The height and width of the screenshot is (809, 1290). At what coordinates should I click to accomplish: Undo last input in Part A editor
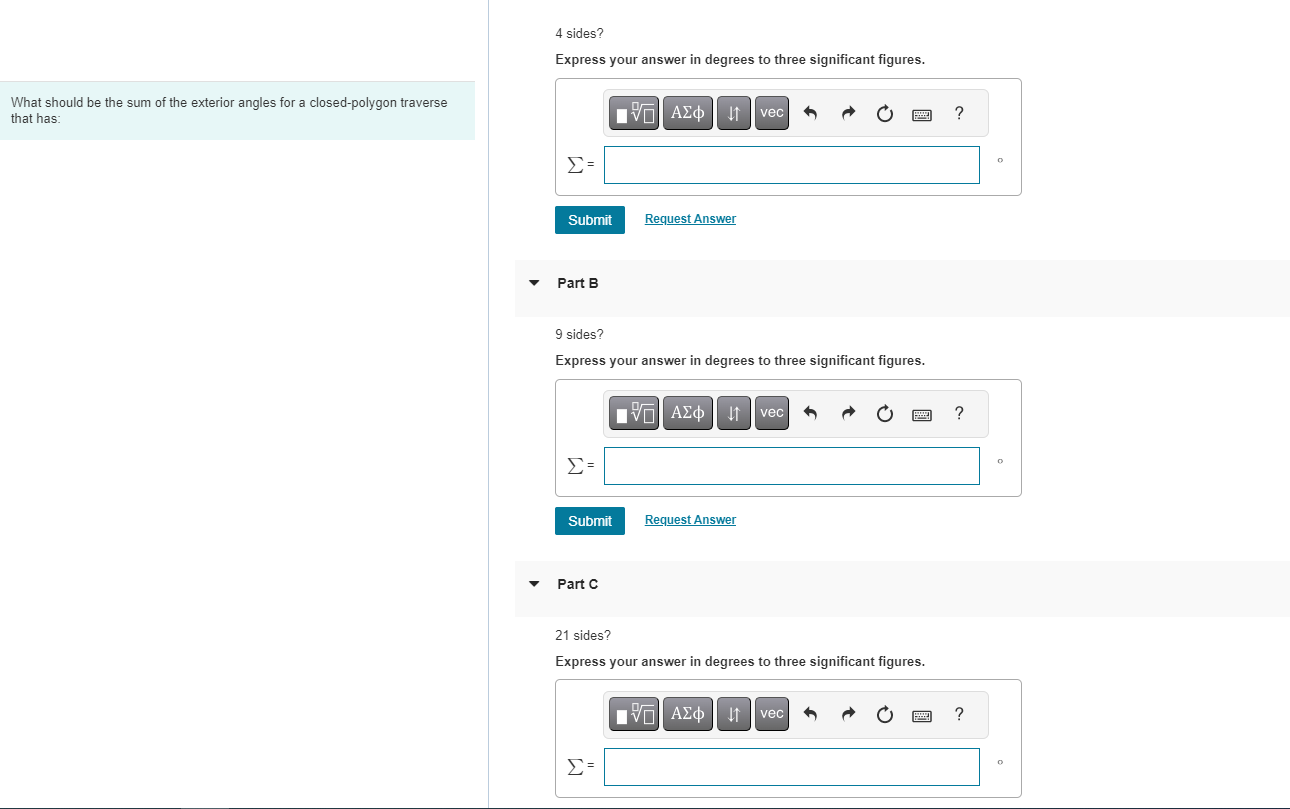click(810, 113)
